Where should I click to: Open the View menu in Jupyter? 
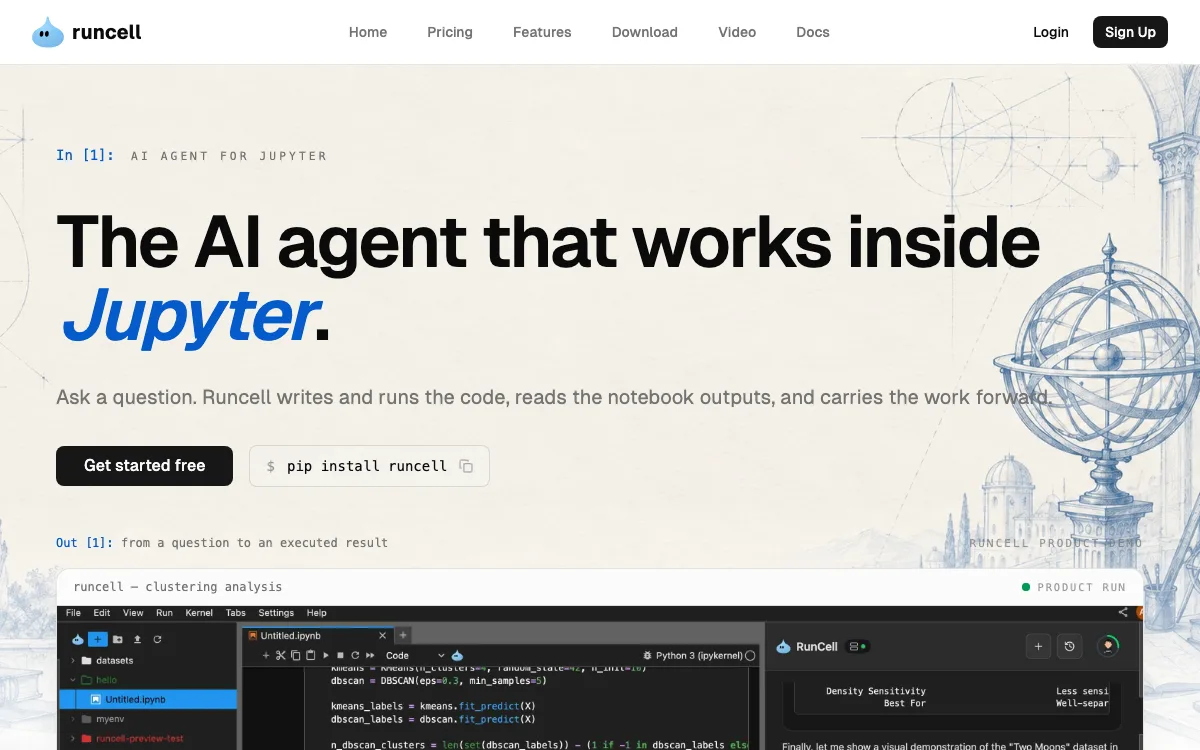point(133,613)
